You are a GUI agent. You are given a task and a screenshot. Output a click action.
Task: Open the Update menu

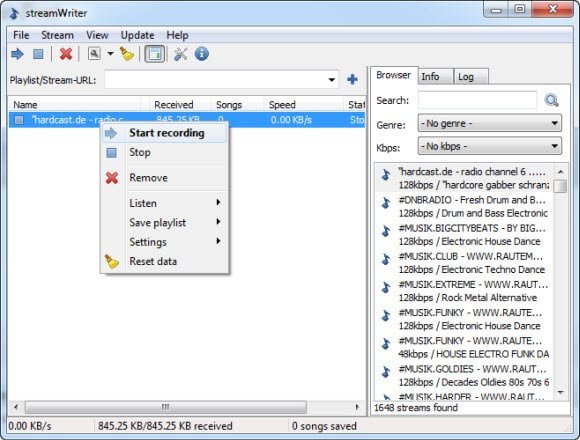point(138,35)
